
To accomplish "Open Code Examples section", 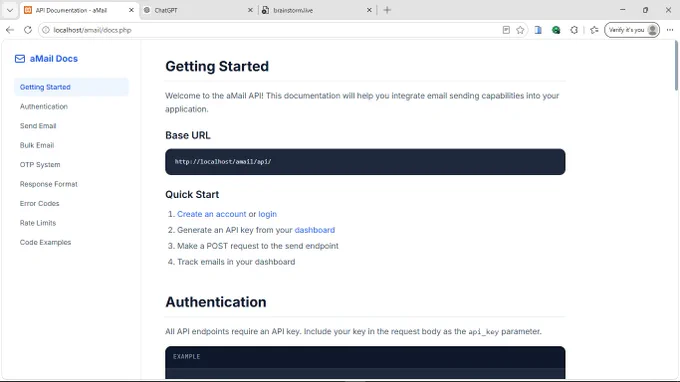I will click(x=45, y=242).
